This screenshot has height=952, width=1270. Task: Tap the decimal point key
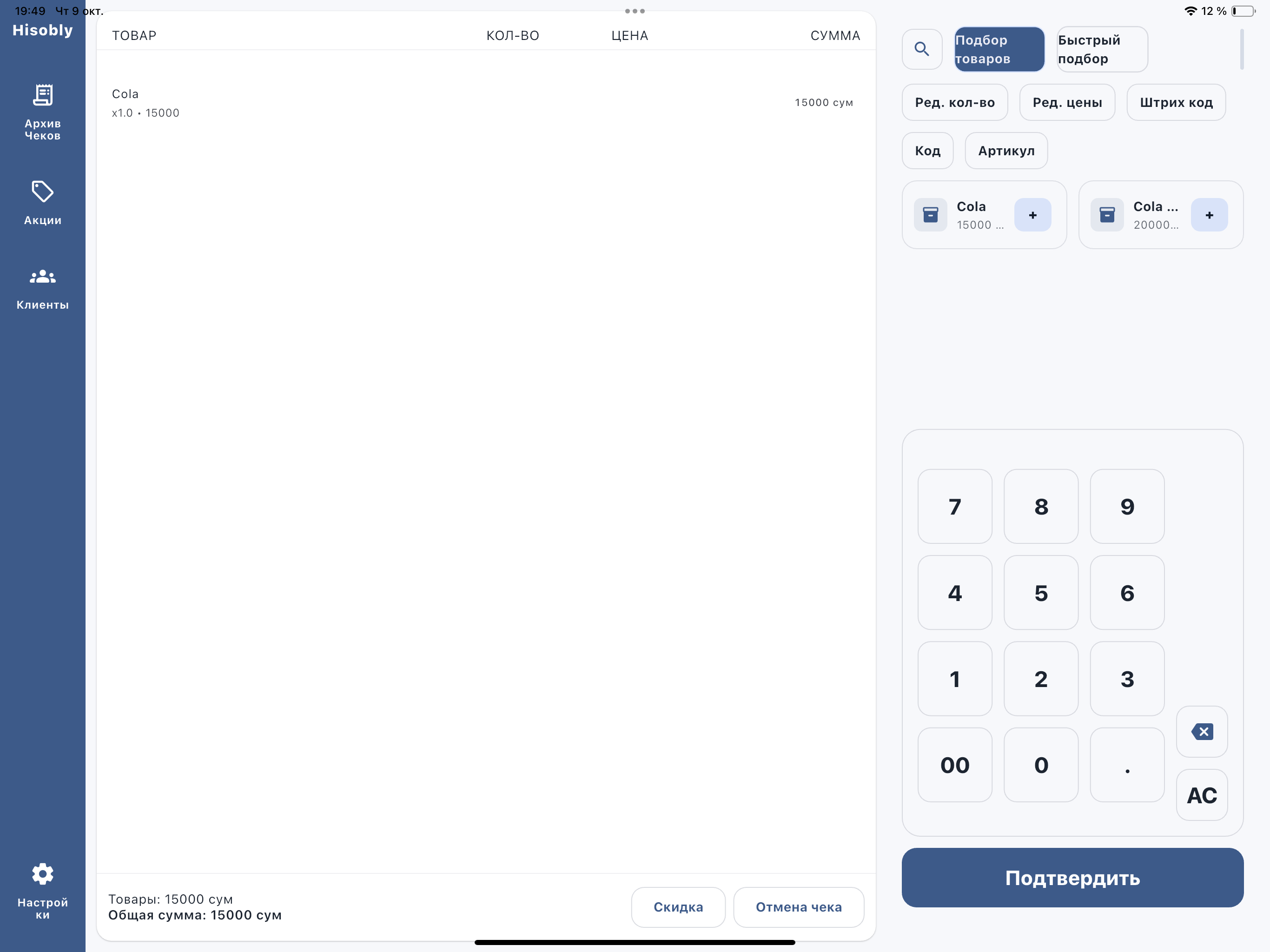tap(1127, 765)
